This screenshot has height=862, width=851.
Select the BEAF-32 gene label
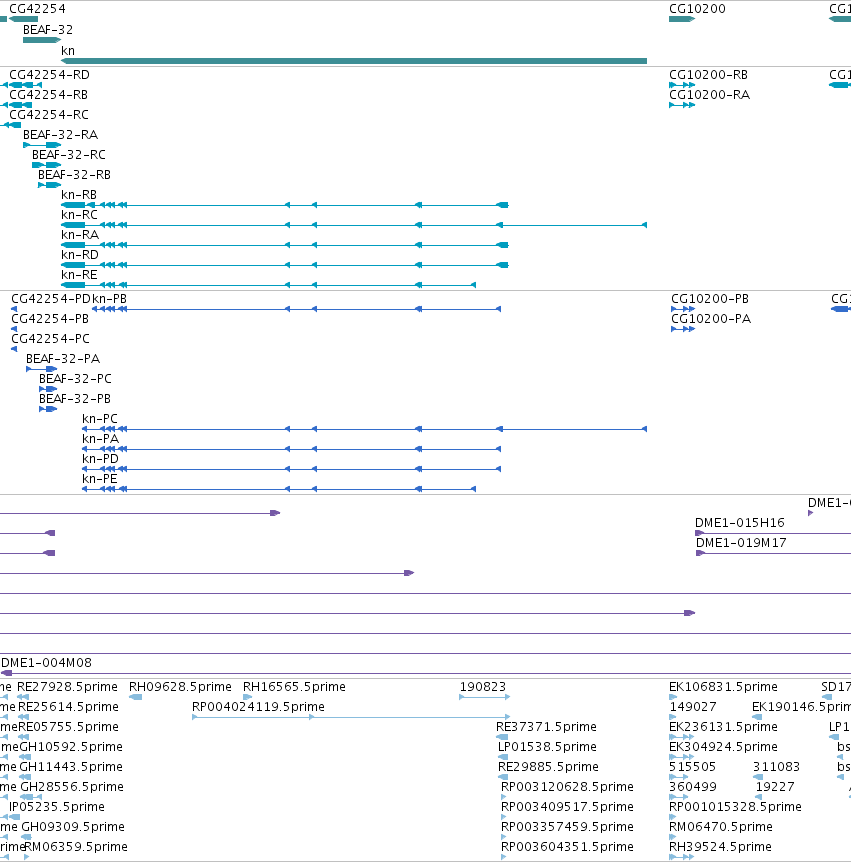click(48, 30)
